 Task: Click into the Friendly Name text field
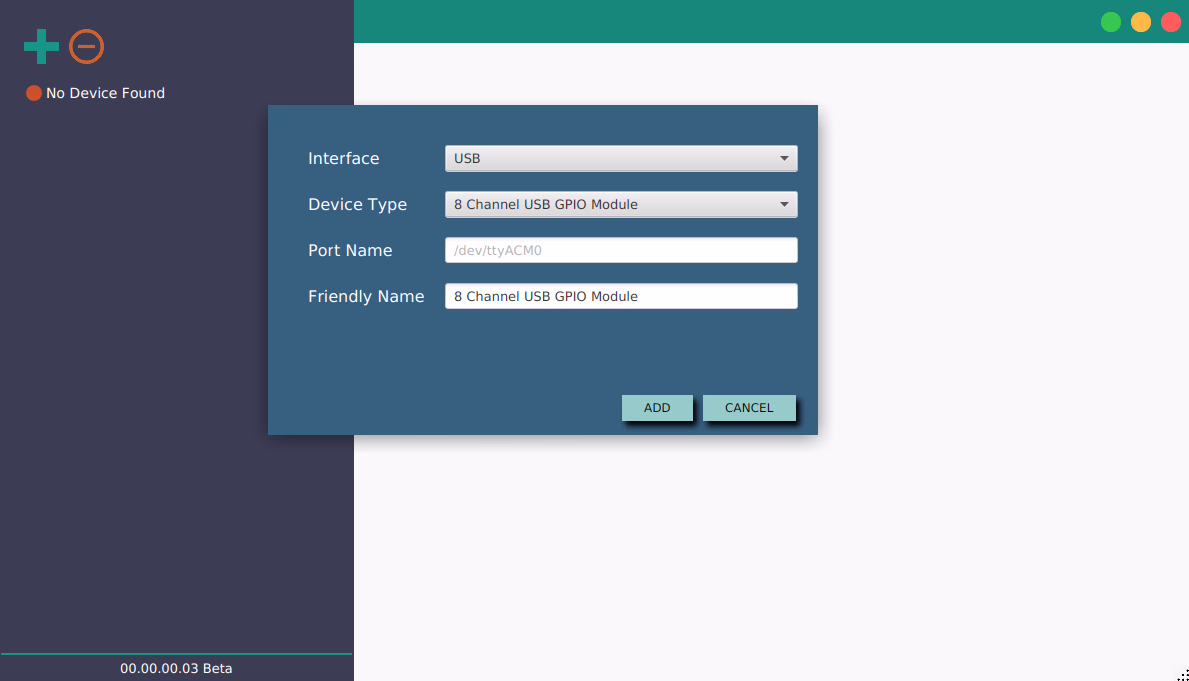click(x=620, y=297)
